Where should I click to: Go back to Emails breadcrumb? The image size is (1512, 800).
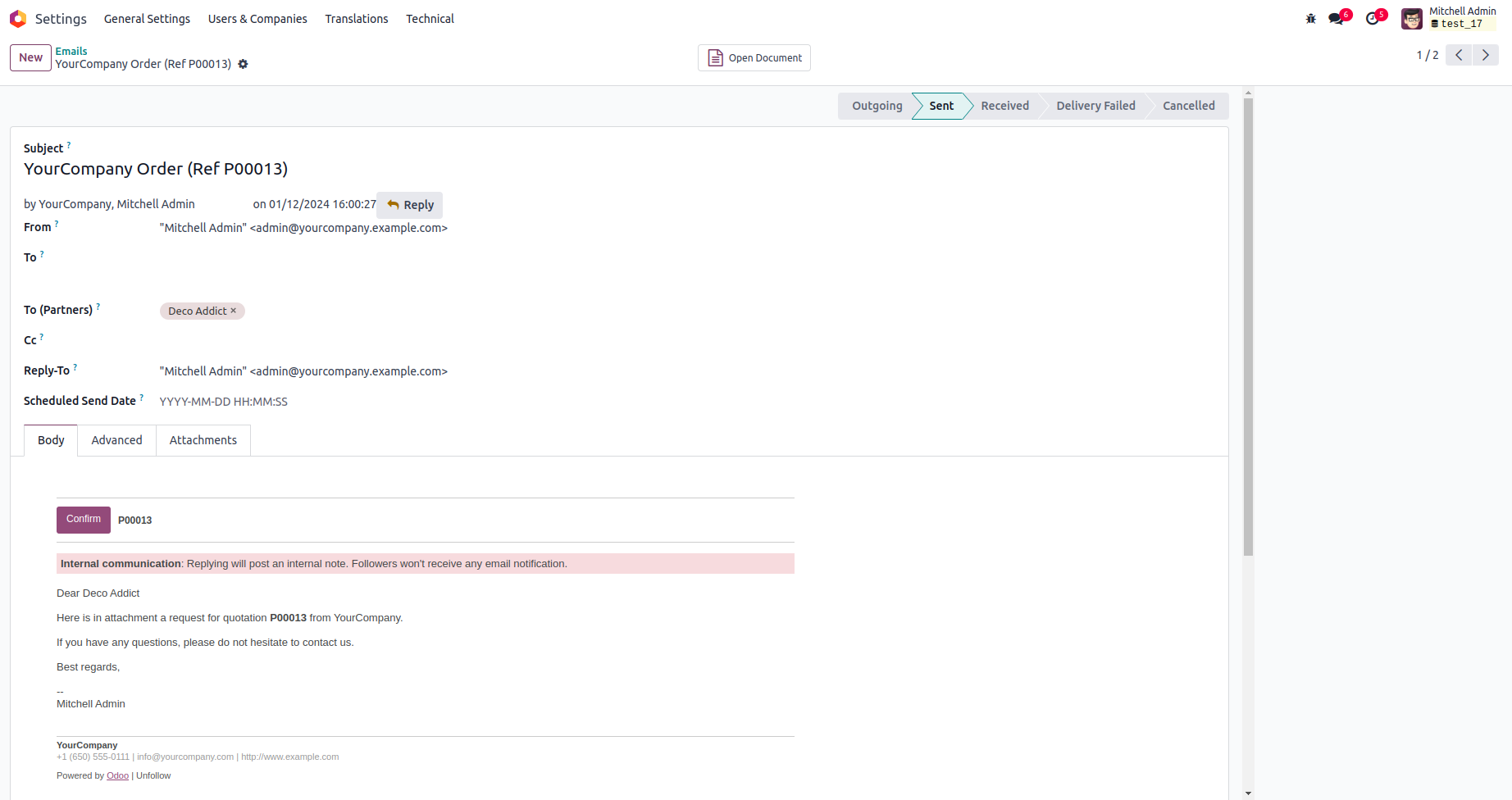pos(71,51)
